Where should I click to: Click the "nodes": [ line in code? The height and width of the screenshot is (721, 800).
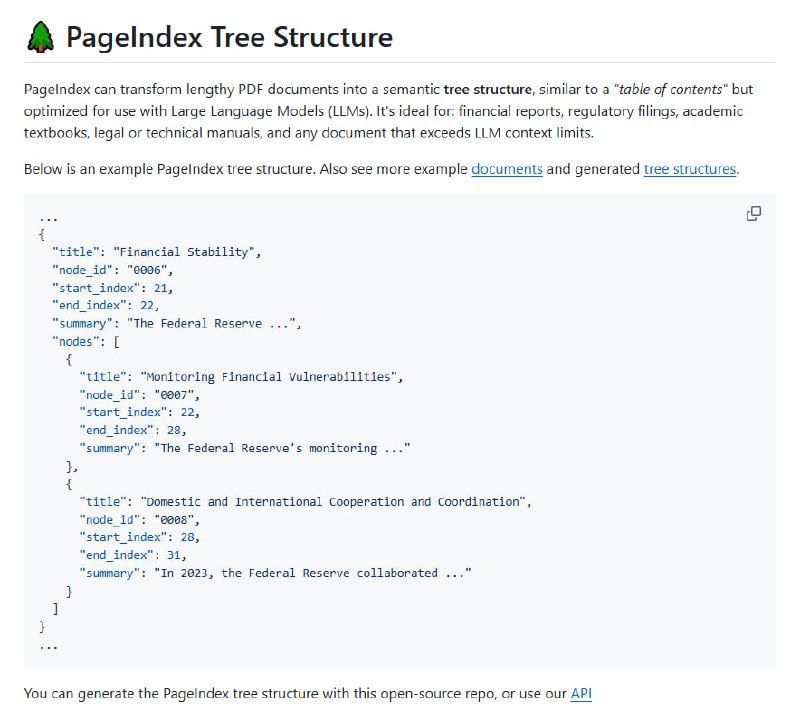[85, 342]
